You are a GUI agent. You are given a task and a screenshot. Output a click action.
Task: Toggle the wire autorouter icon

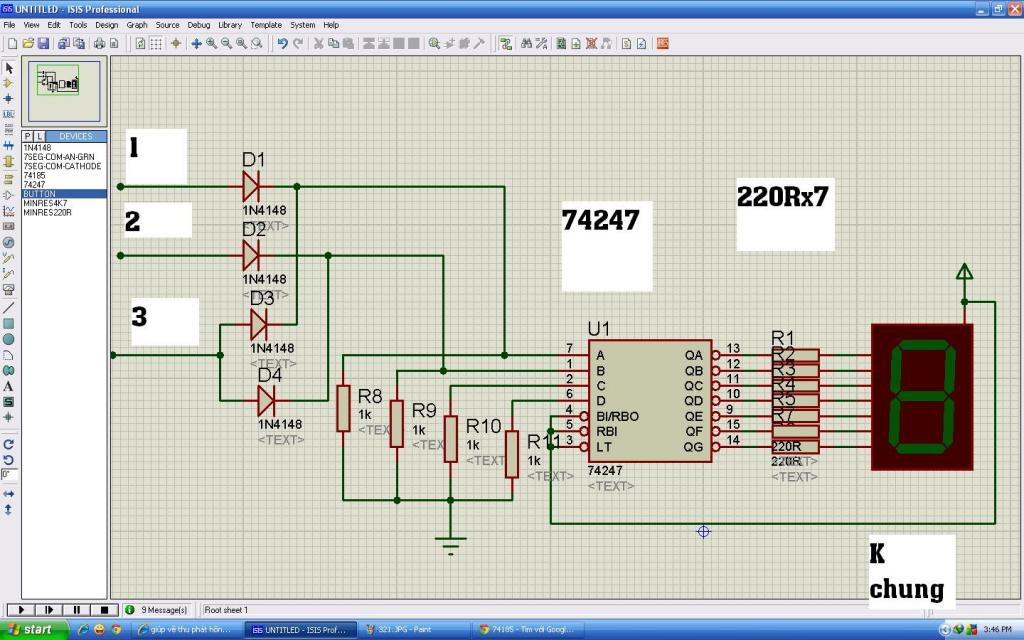[505, 44]
